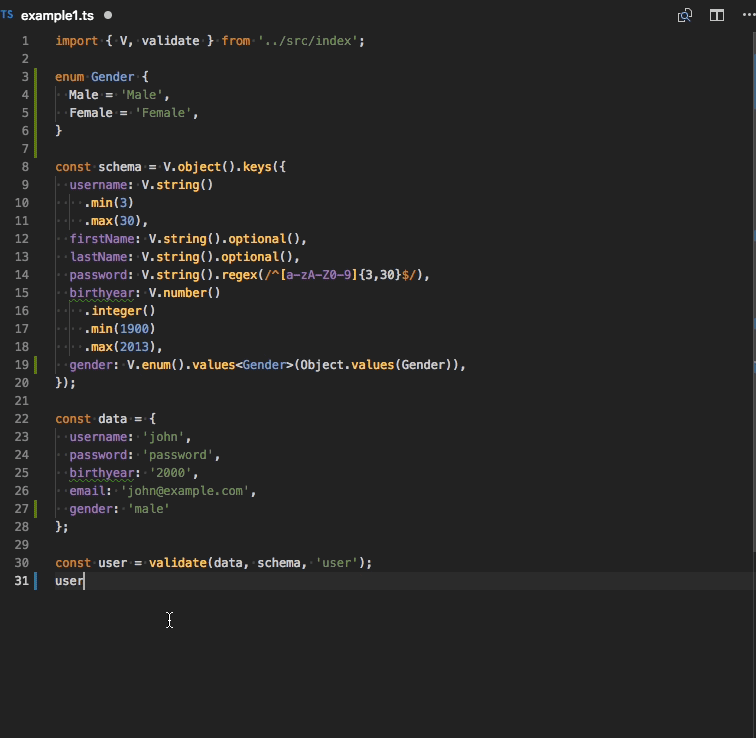Click 'data' variable declaration on line 22
Viewport: 756px width, 738px height.
112,419
